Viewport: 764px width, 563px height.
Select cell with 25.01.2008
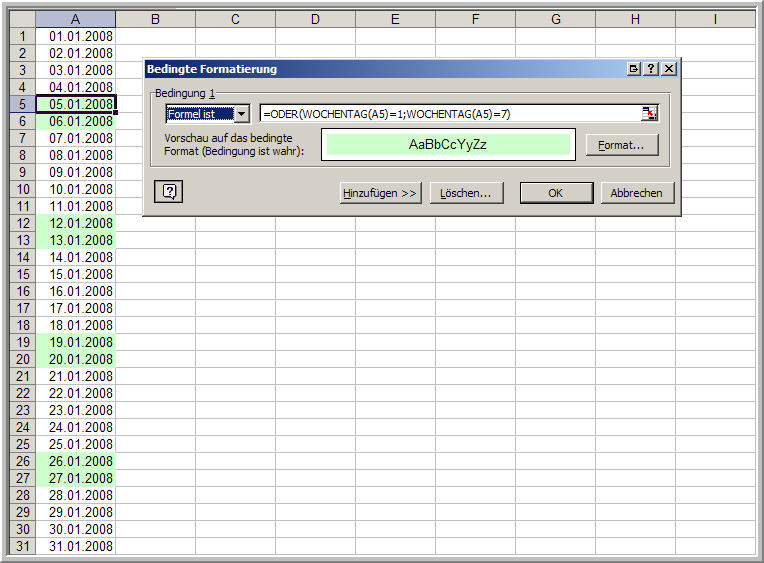pos(76,444)
